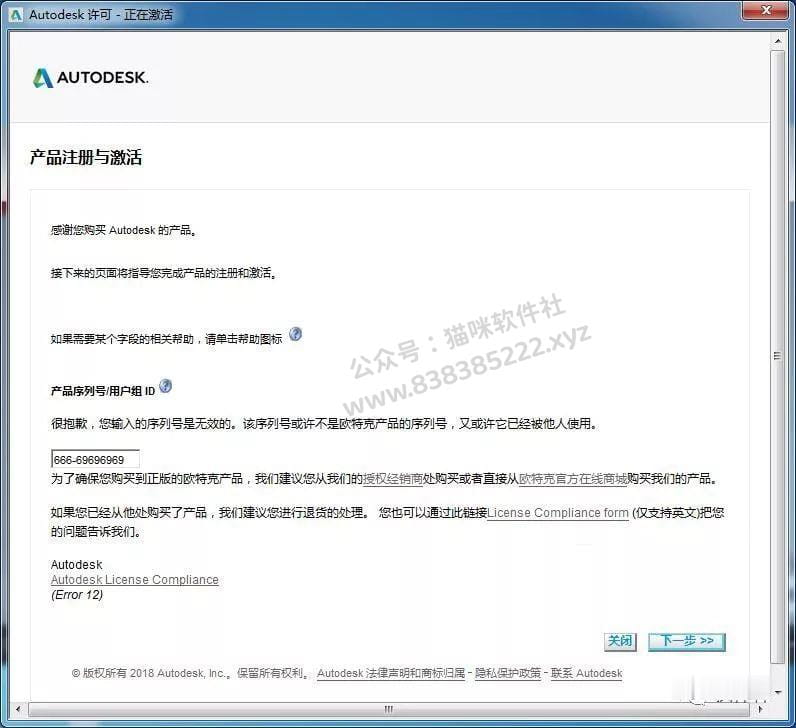Close the Autodesk 许可 window
The width and height of the screenshot is (796, 728).
tap(766, 10)
